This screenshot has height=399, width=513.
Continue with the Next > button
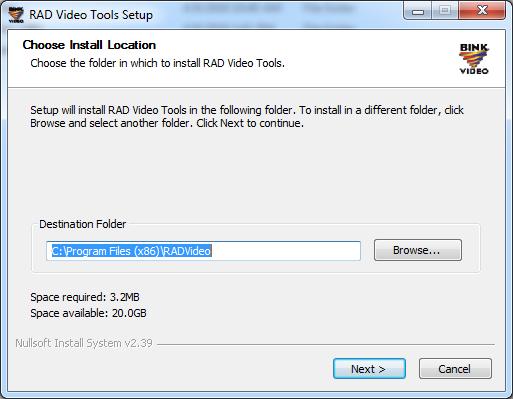point(369,369)
